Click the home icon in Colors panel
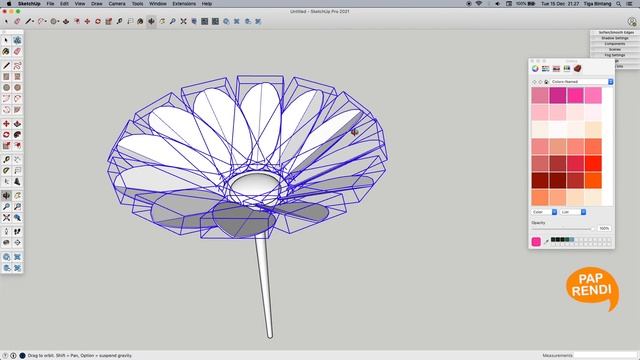This screenshot has width=640, height=360. pyautogui.click(x=547, y=82)
